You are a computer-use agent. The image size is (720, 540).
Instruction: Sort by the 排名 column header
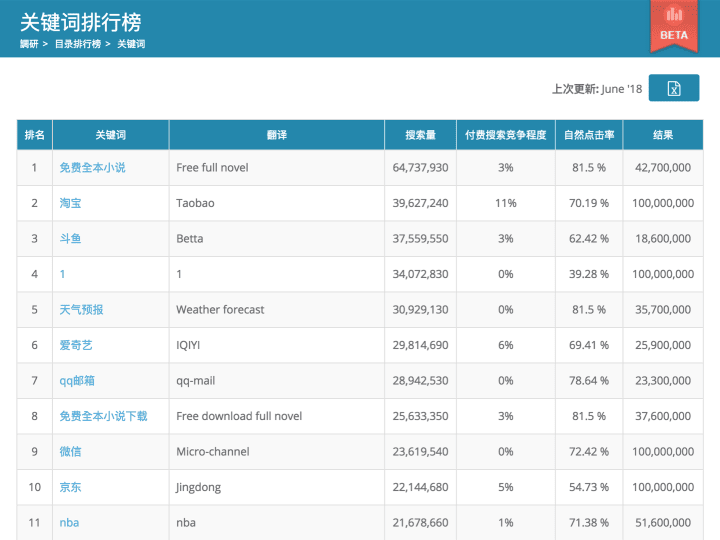(x=34, y=135)
